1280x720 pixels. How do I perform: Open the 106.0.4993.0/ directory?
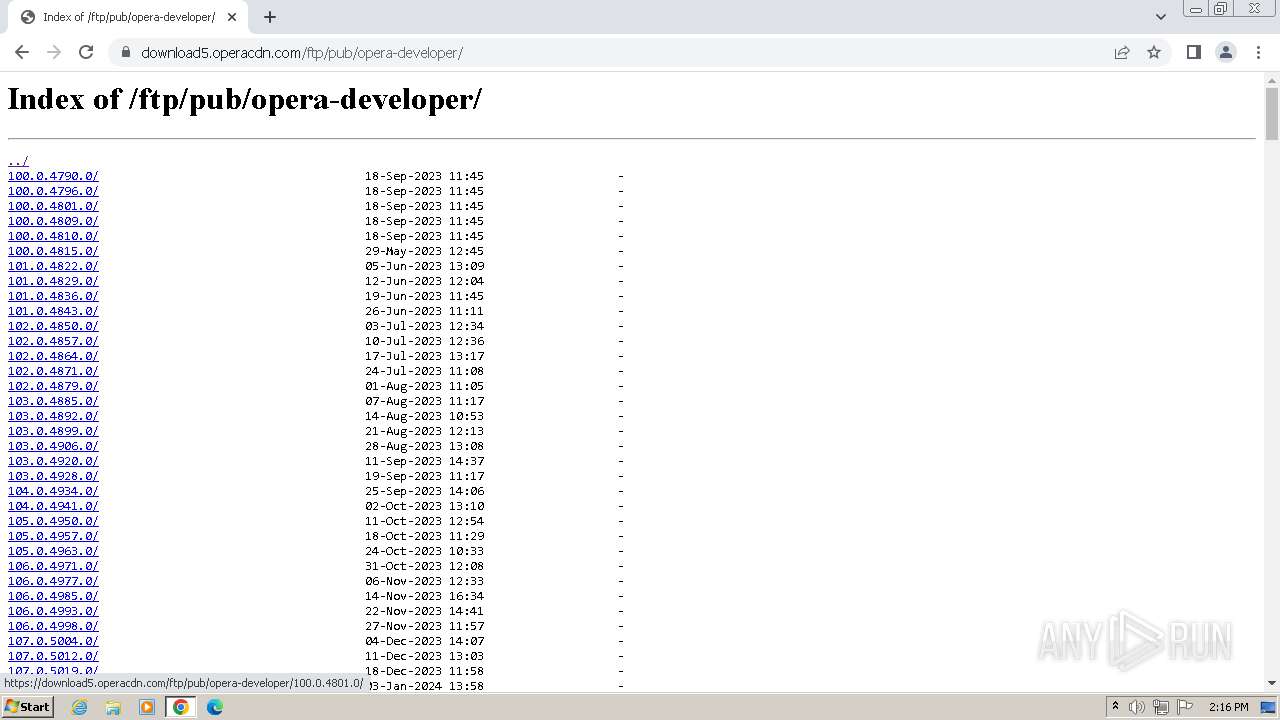[53, 611]
